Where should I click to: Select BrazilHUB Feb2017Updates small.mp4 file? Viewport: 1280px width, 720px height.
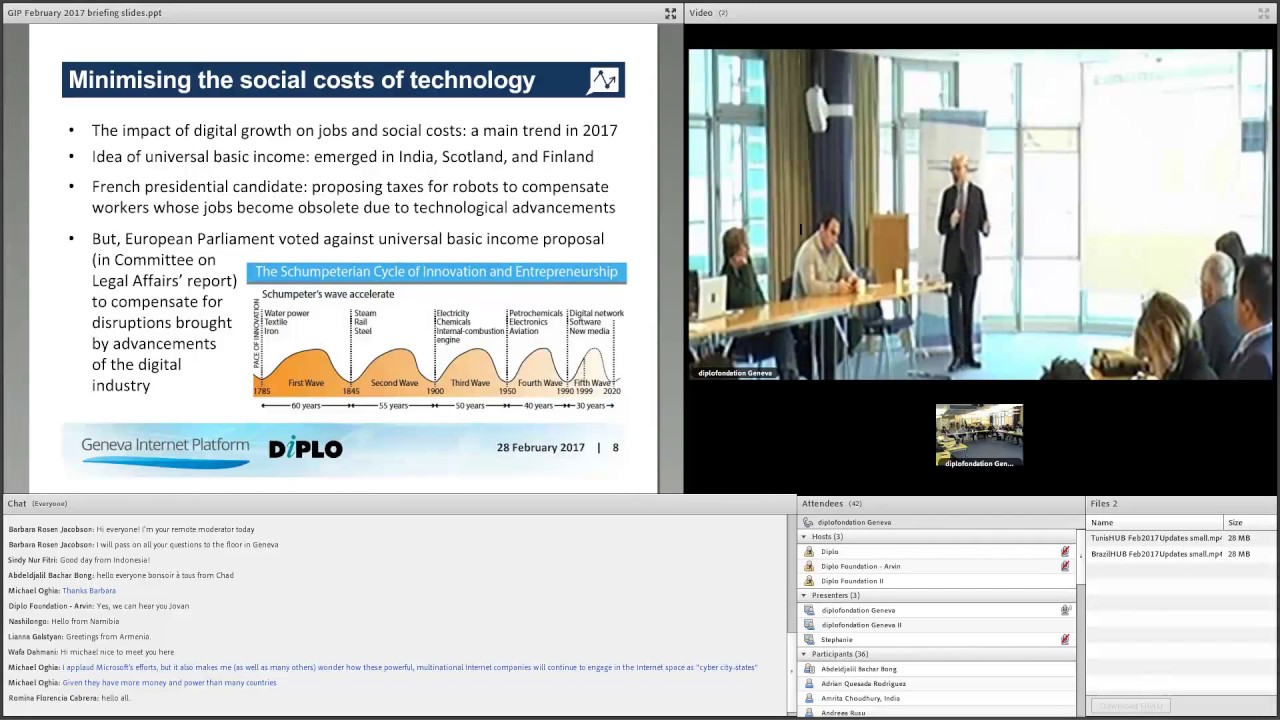click(1181, 554)
